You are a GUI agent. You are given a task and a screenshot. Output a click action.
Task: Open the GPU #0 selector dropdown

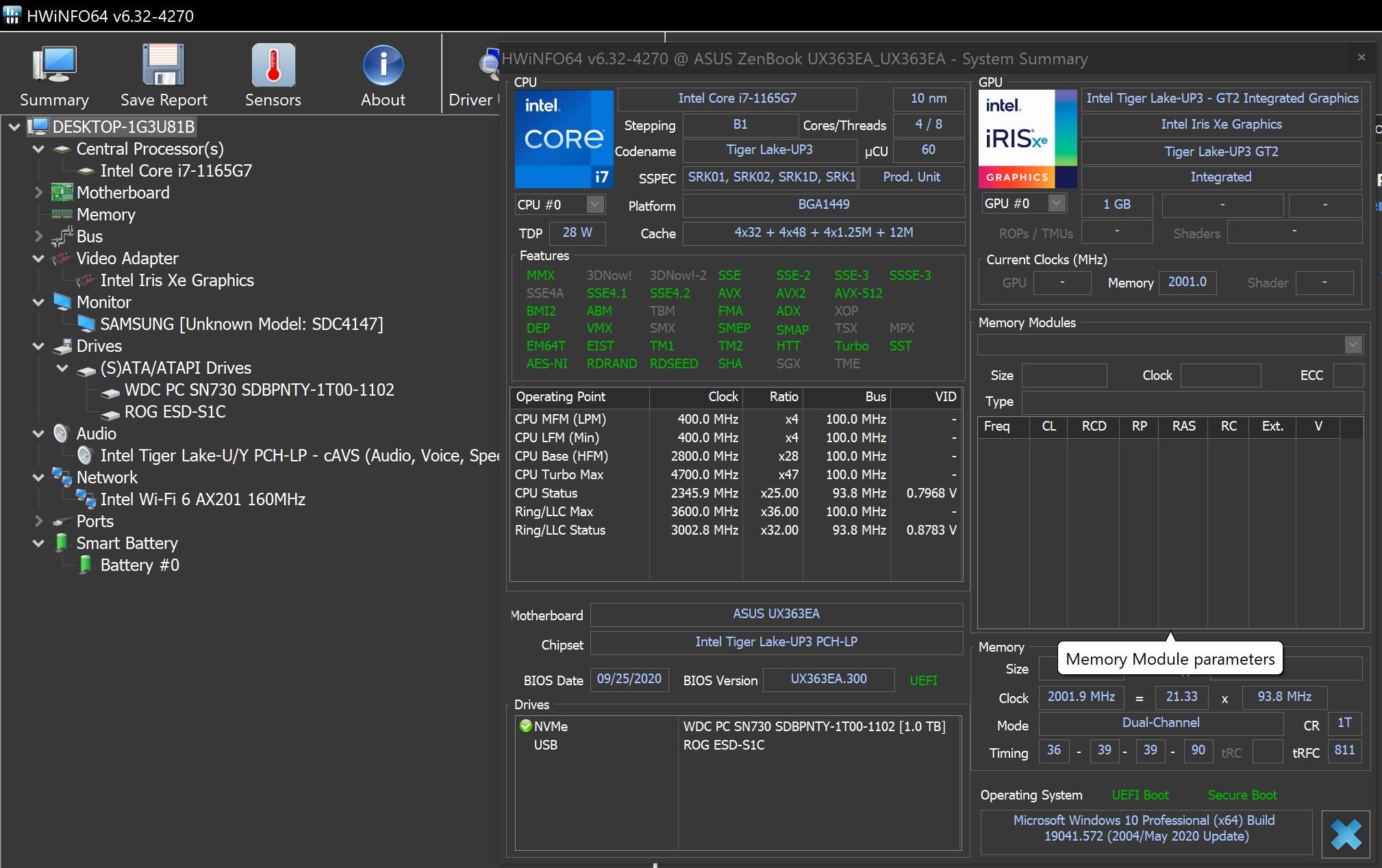(1057, 203)
